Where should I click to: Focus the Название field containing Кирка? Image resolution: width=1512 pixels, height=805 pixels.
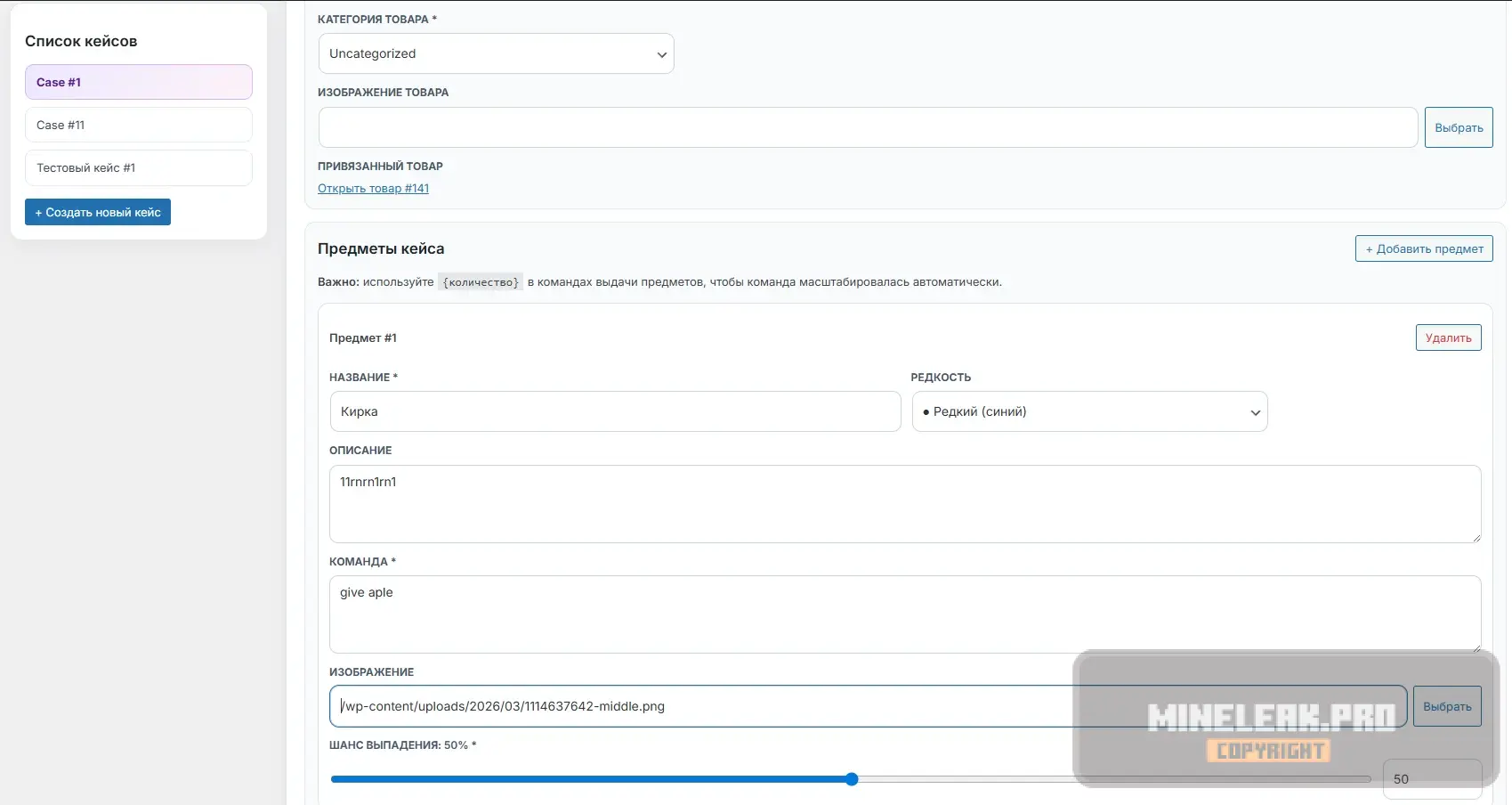point(614,411)
